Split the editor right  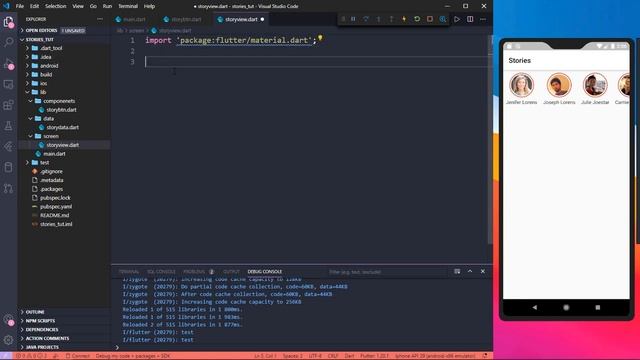pos(470,19)
